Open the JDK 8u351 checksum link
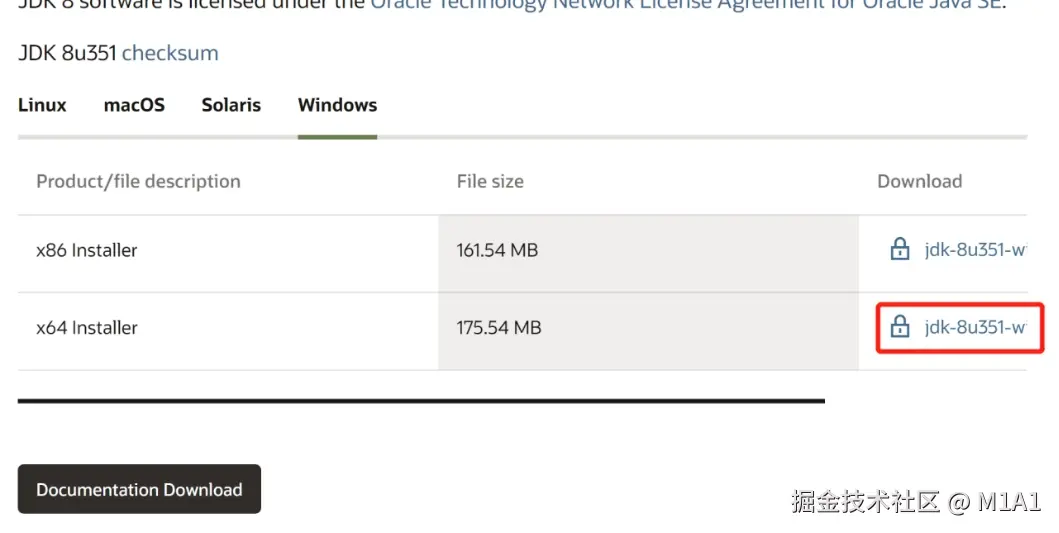1059x533 pixels. [170, 53]
